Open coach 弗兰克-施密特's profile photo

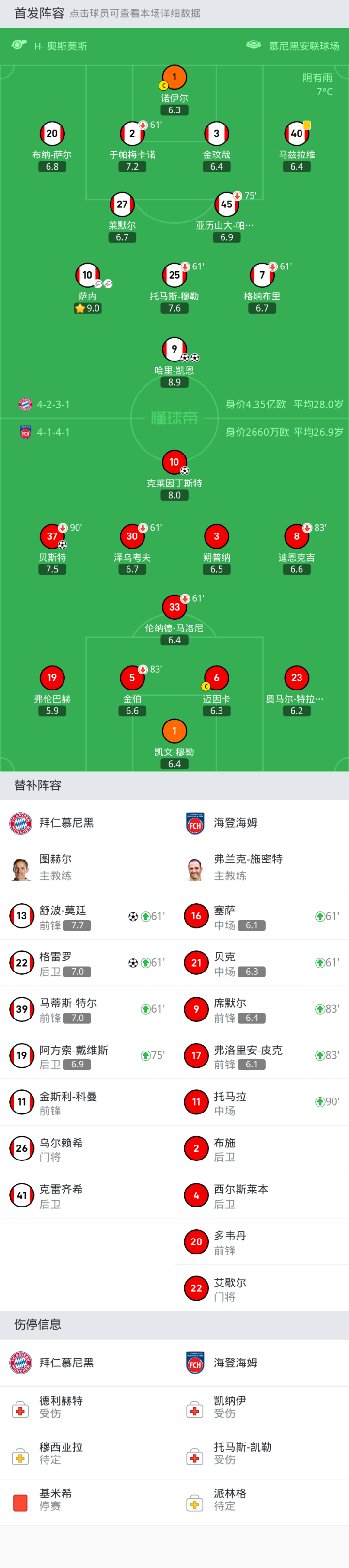click(x=195, y=868)
